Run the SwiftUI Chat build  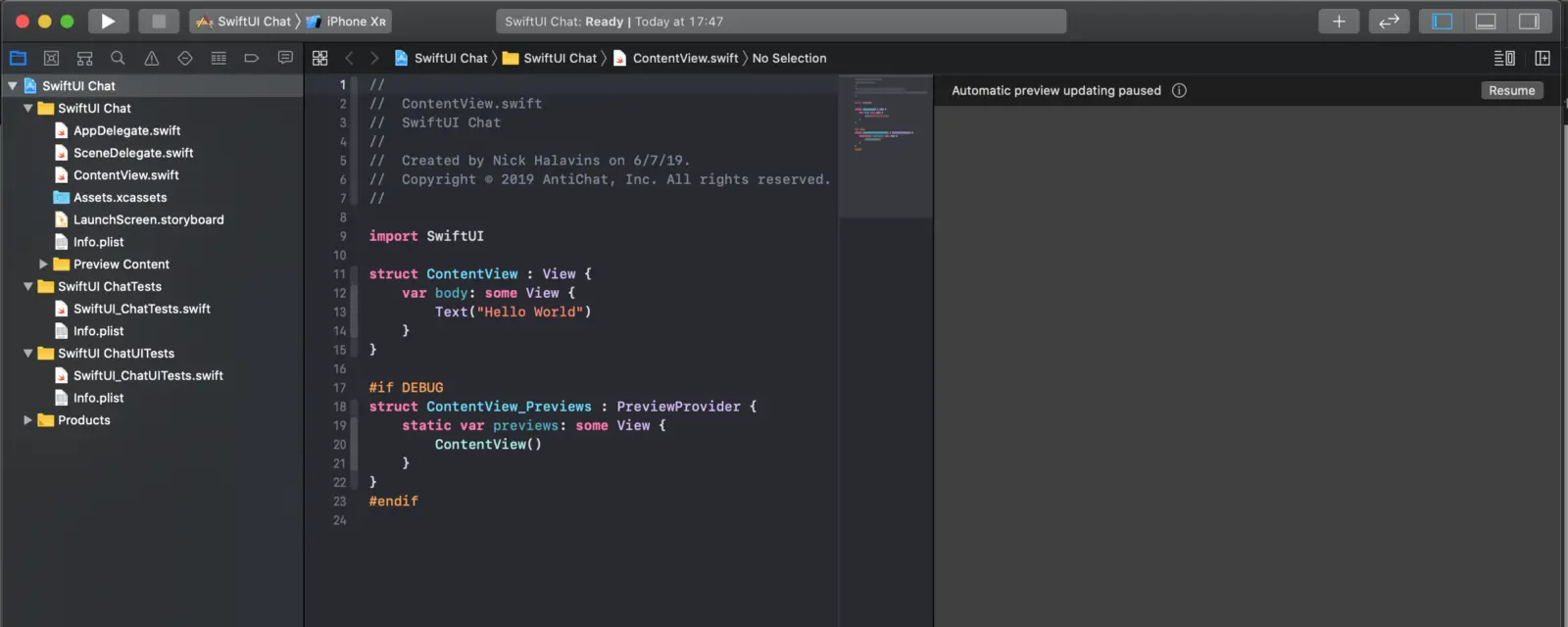point(108,21)
